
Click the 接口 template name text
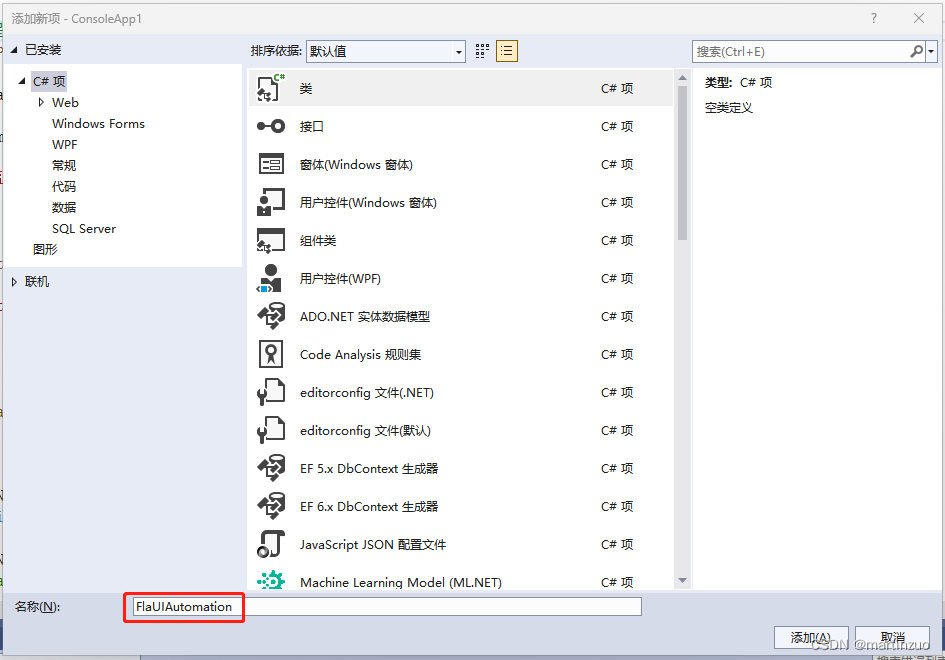tap(312, 127)
